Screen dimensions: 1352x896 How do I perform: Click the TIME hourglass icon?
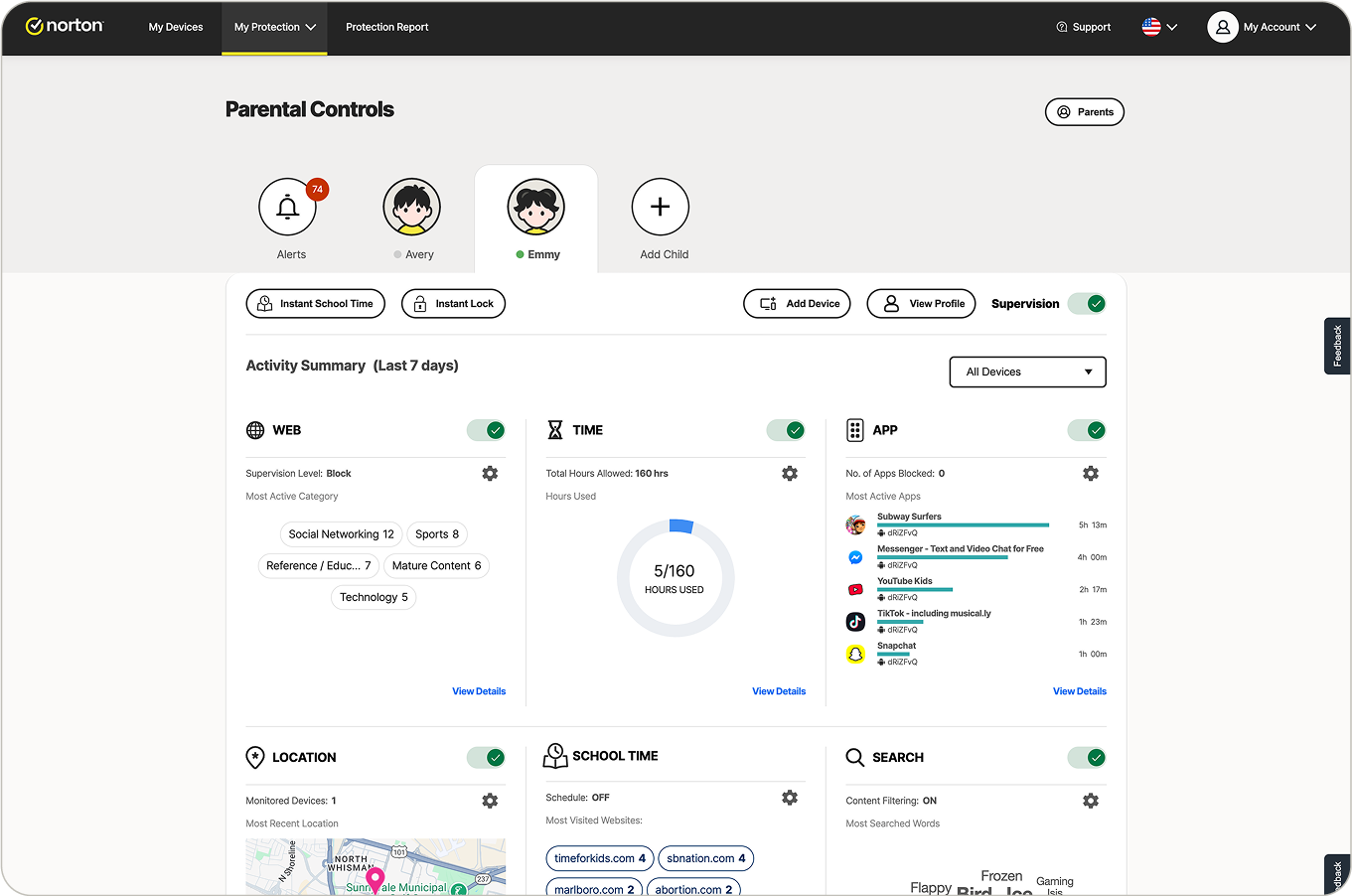555,430
